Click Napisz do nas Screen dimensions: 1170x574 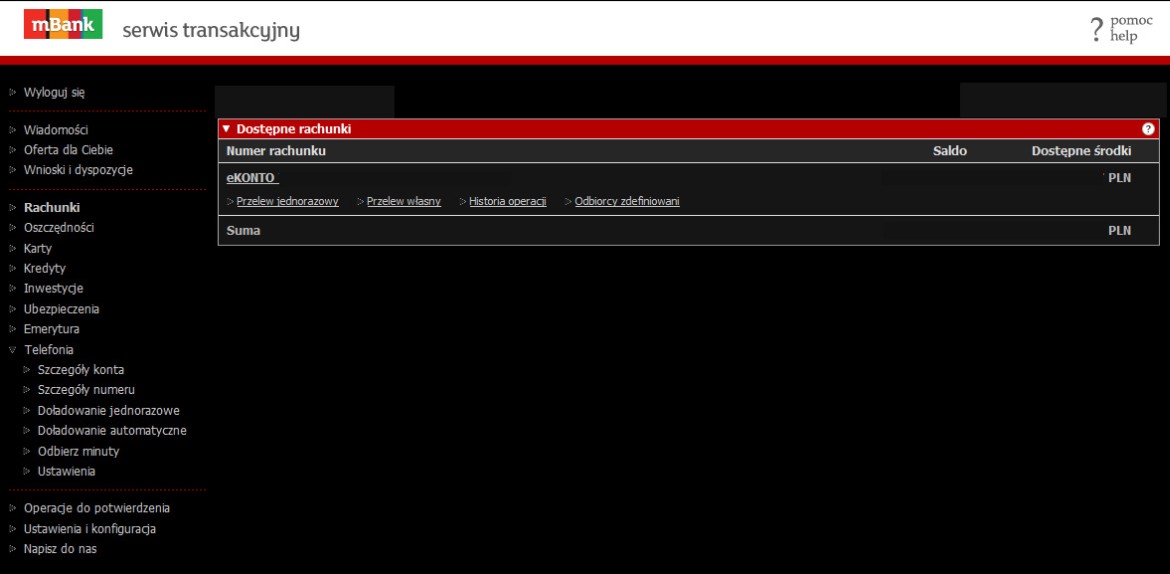click(x=60, y=549)
